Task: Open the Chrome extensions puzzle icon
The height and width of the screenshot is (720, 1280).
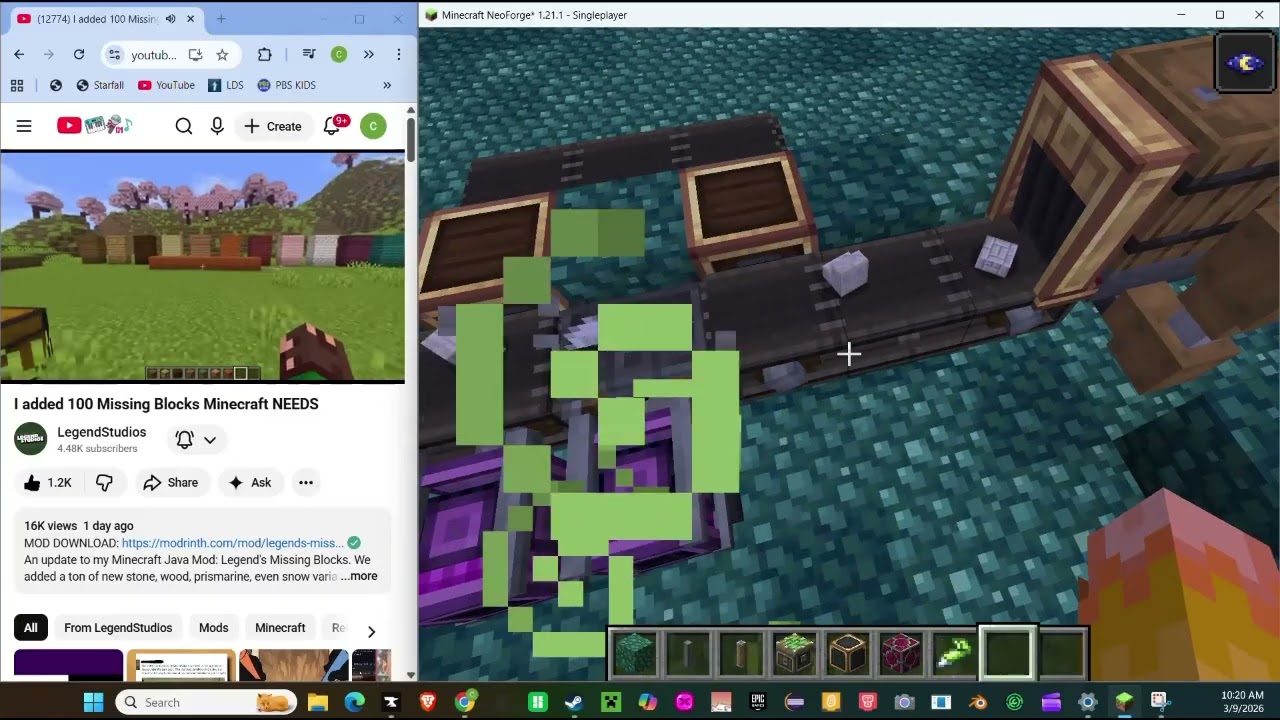Action: [265, 55]
